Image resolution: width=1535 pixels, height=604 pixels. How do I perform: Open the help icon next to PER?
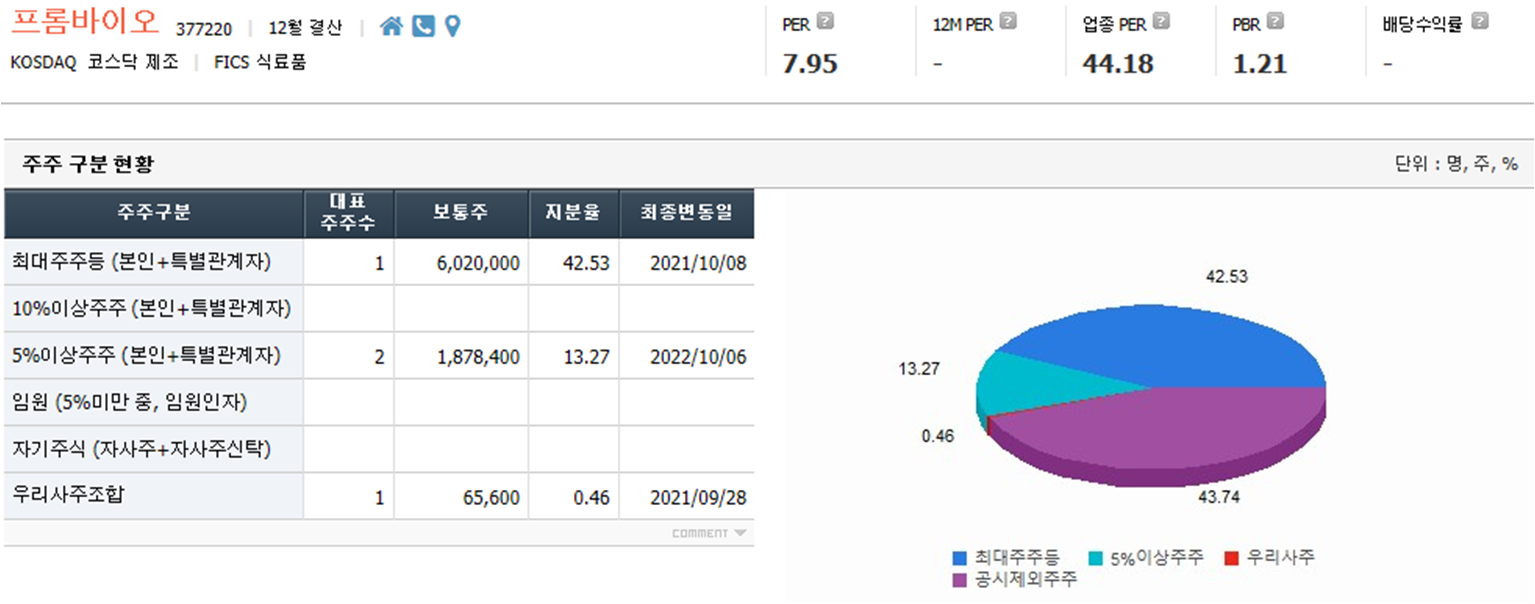[x=825, y=21]
